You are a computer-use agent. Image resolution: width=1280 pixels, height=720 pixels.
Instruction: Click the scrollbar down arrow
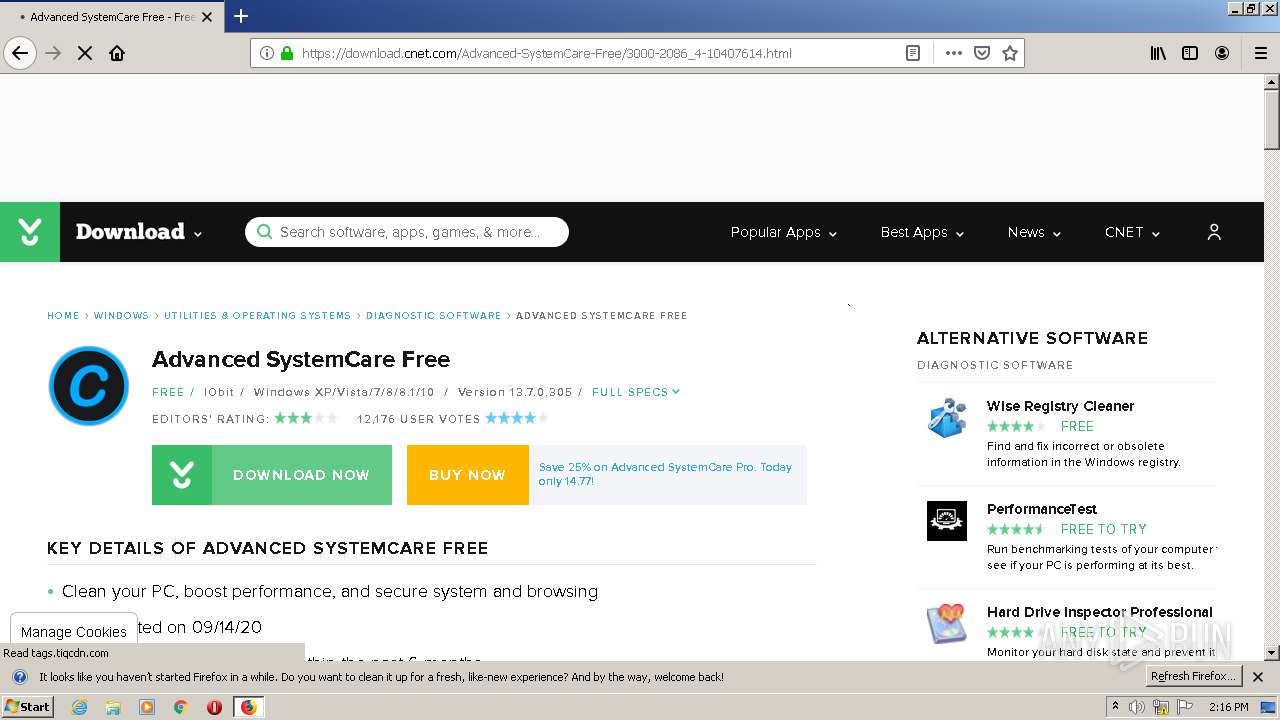click(1272, 653)
